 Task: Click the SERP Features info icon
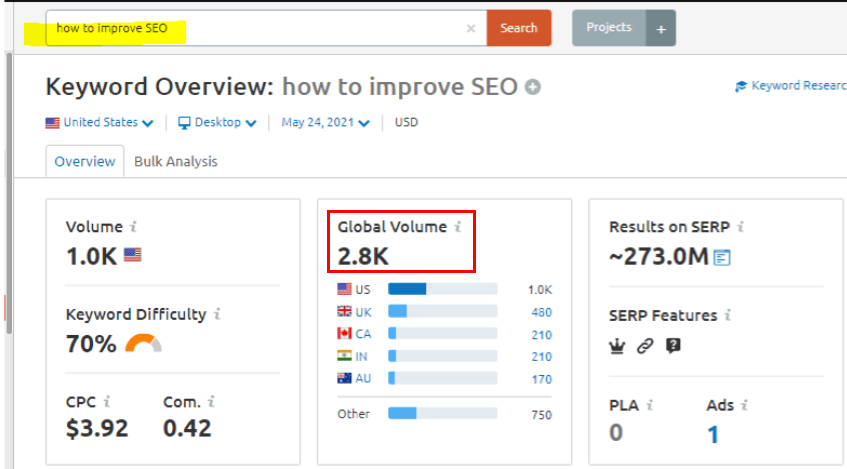coord(728,315)
